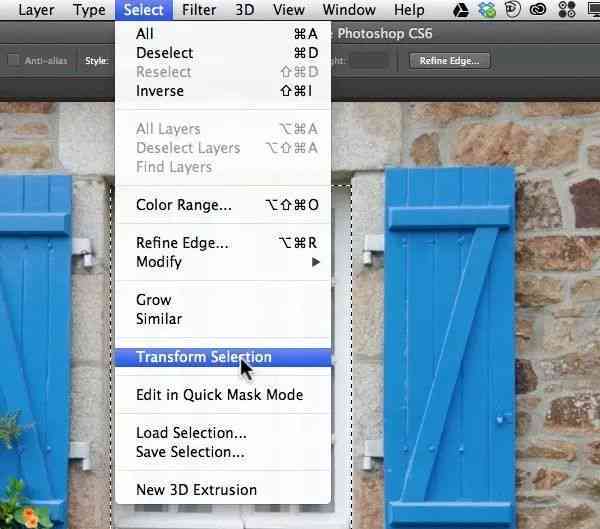Click Google Drive menu bar icon
The width and height of the screenshot is (600, 529).
461,10
